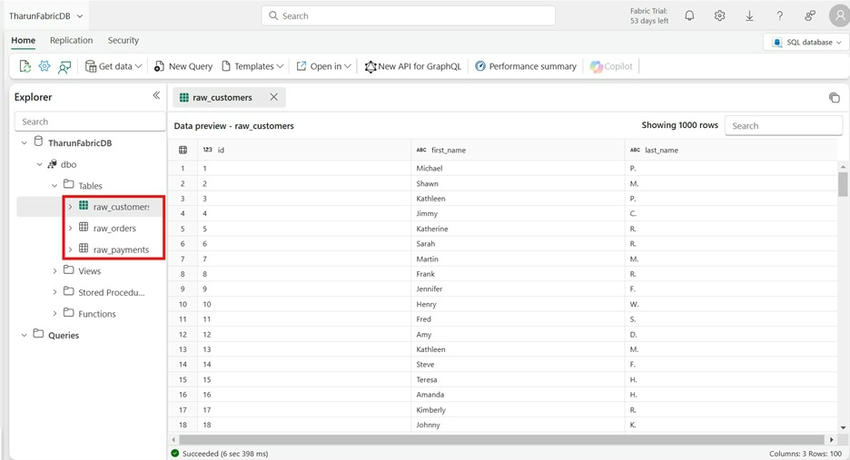Switch to the Replication tab
This screenshot has height=460, width=850.
(71, 41)
